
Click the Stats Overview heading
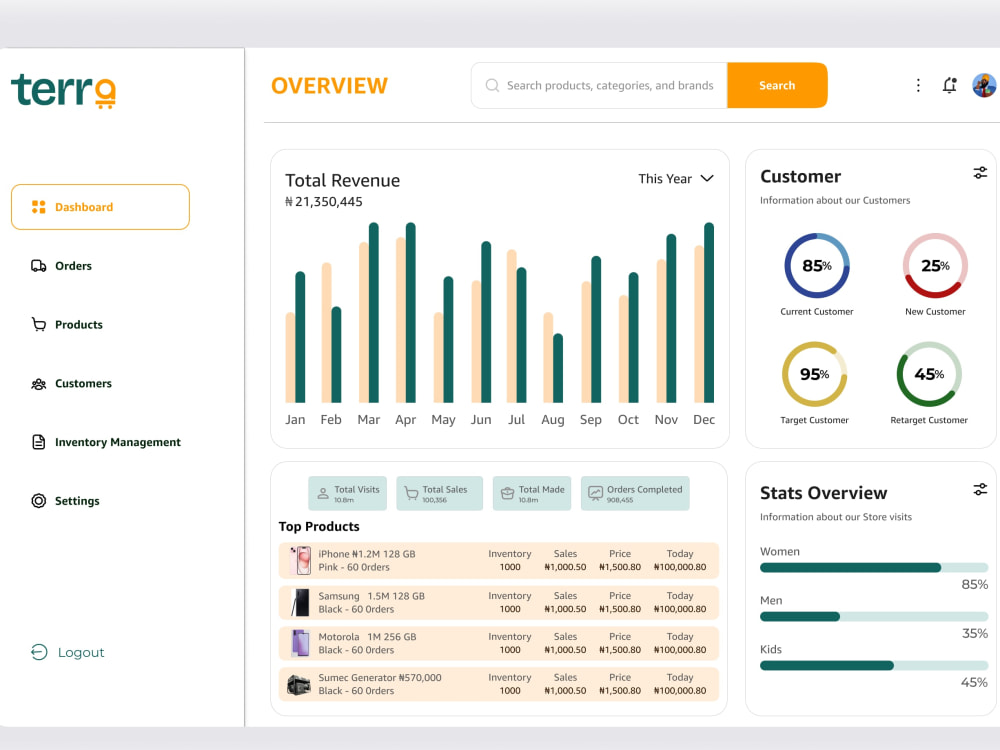coord(823,493)
